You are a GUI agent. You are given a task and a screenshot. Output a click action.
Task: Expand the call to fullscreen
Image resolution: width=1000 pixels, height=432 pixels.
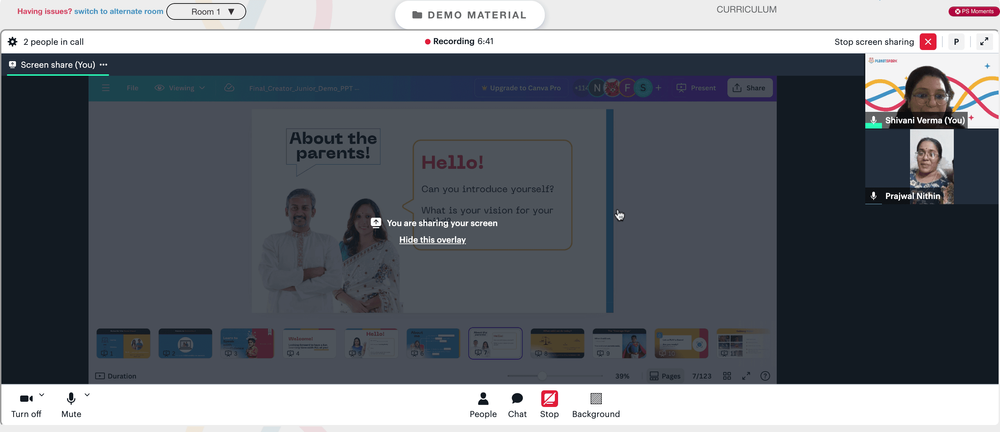point(983,42)
